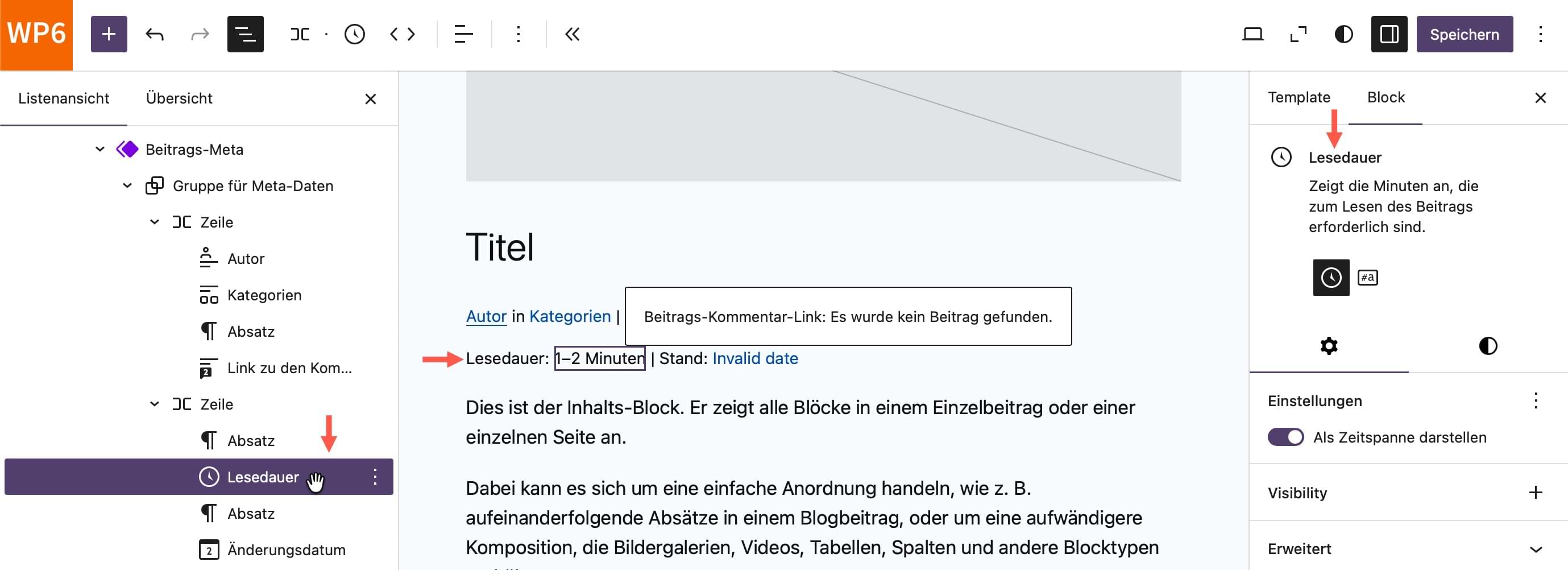Click the Lesedauer clock icon in the toolbar
This screenshot has width=1568, height=570.
(354, 34)
